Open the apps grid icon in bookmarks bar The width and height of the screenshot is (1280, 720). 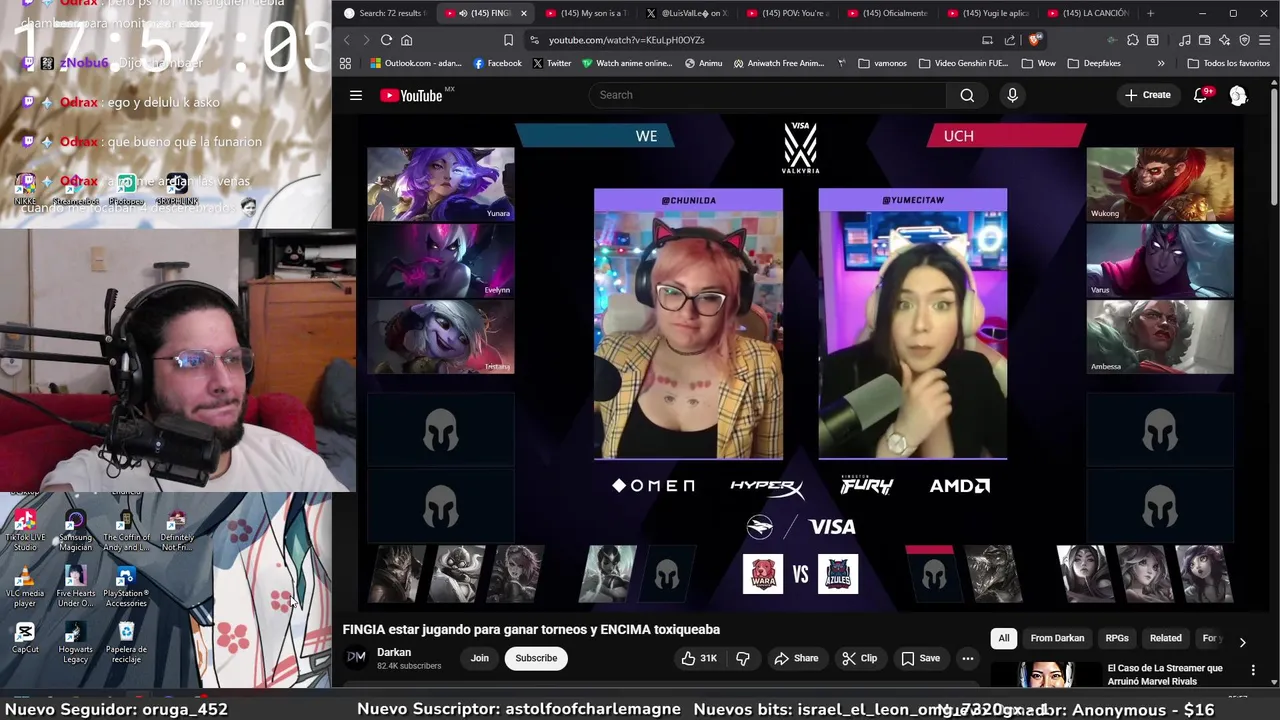tap(345, 63)
